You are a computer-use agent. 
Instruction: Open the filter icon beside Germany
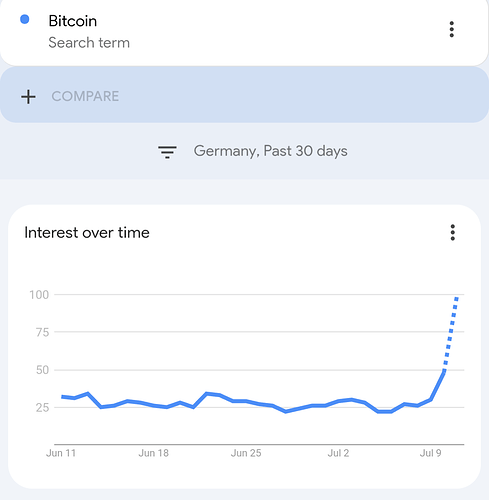click(x=167, y=152)
